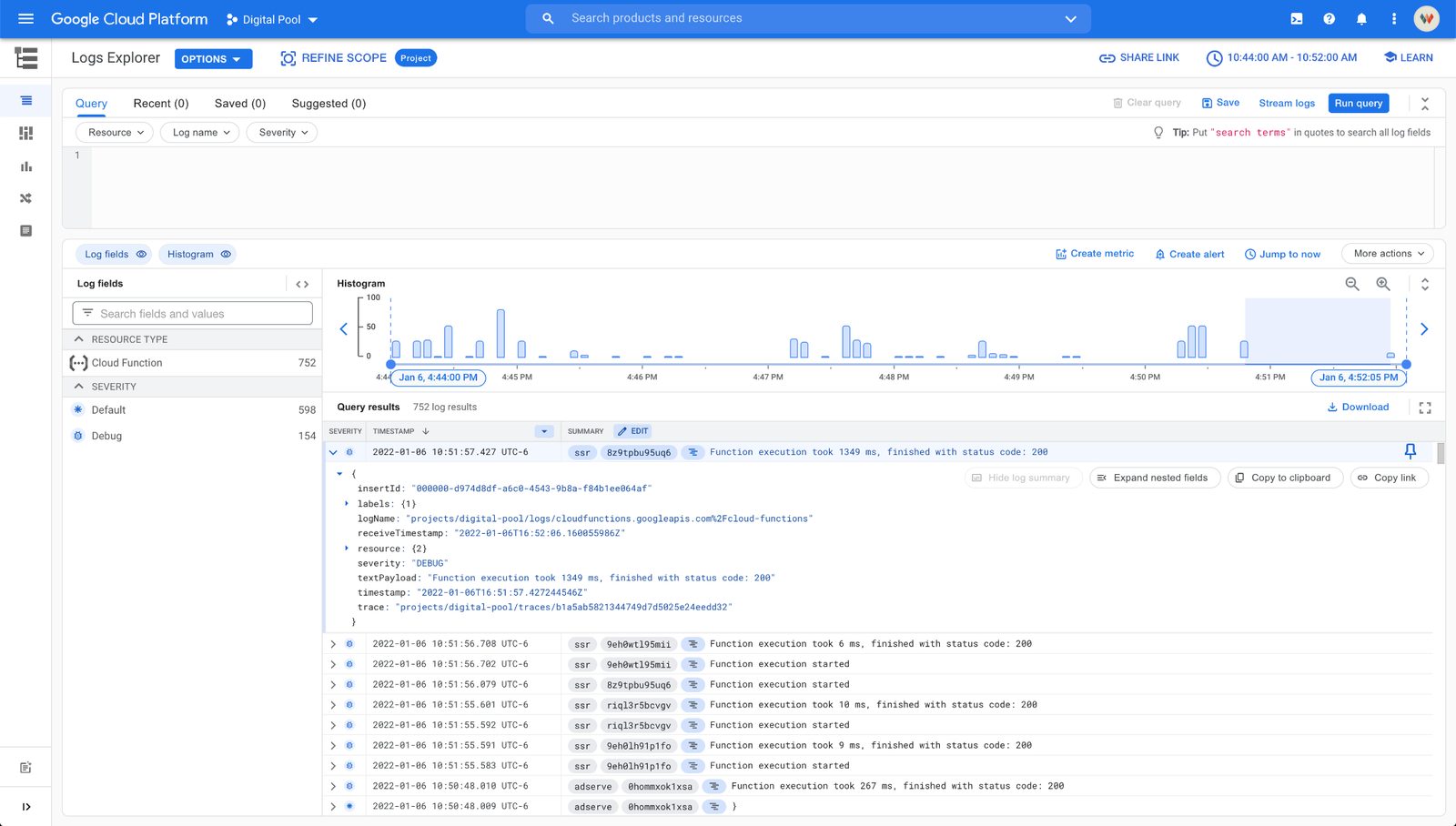Click Create alert

(1189, 255)
